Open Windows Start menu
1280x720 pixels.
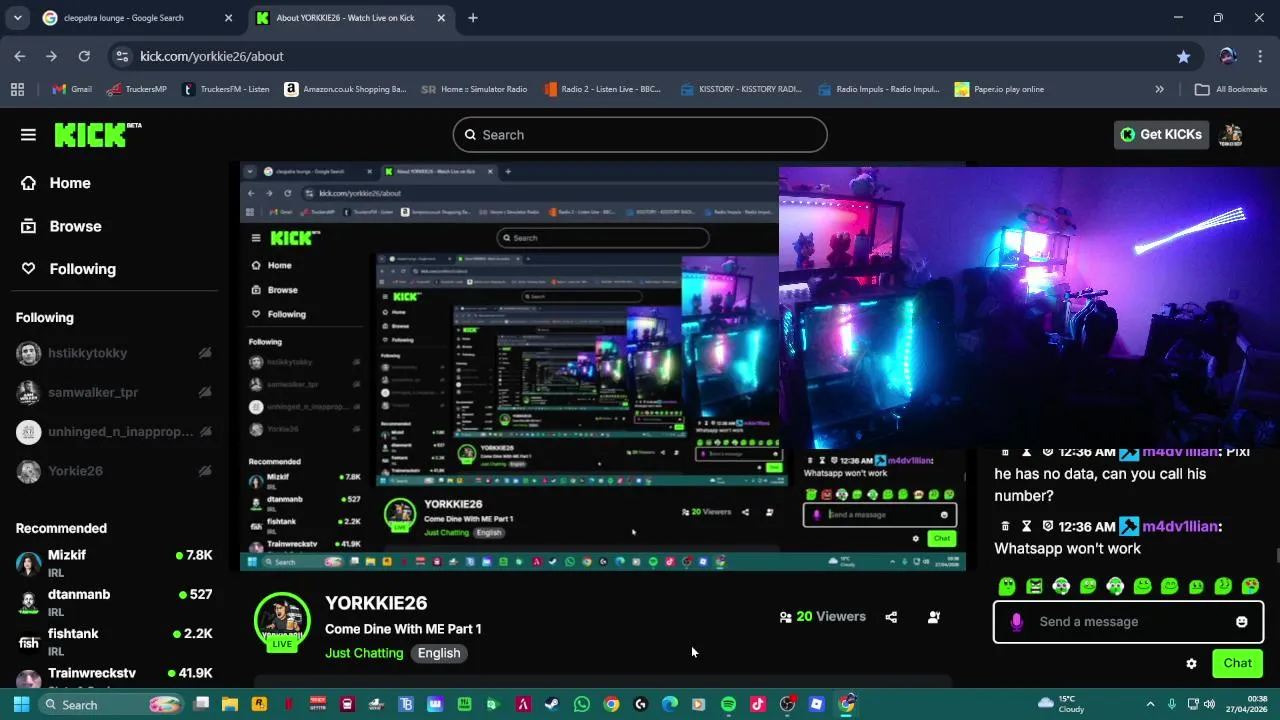point(21,704)
